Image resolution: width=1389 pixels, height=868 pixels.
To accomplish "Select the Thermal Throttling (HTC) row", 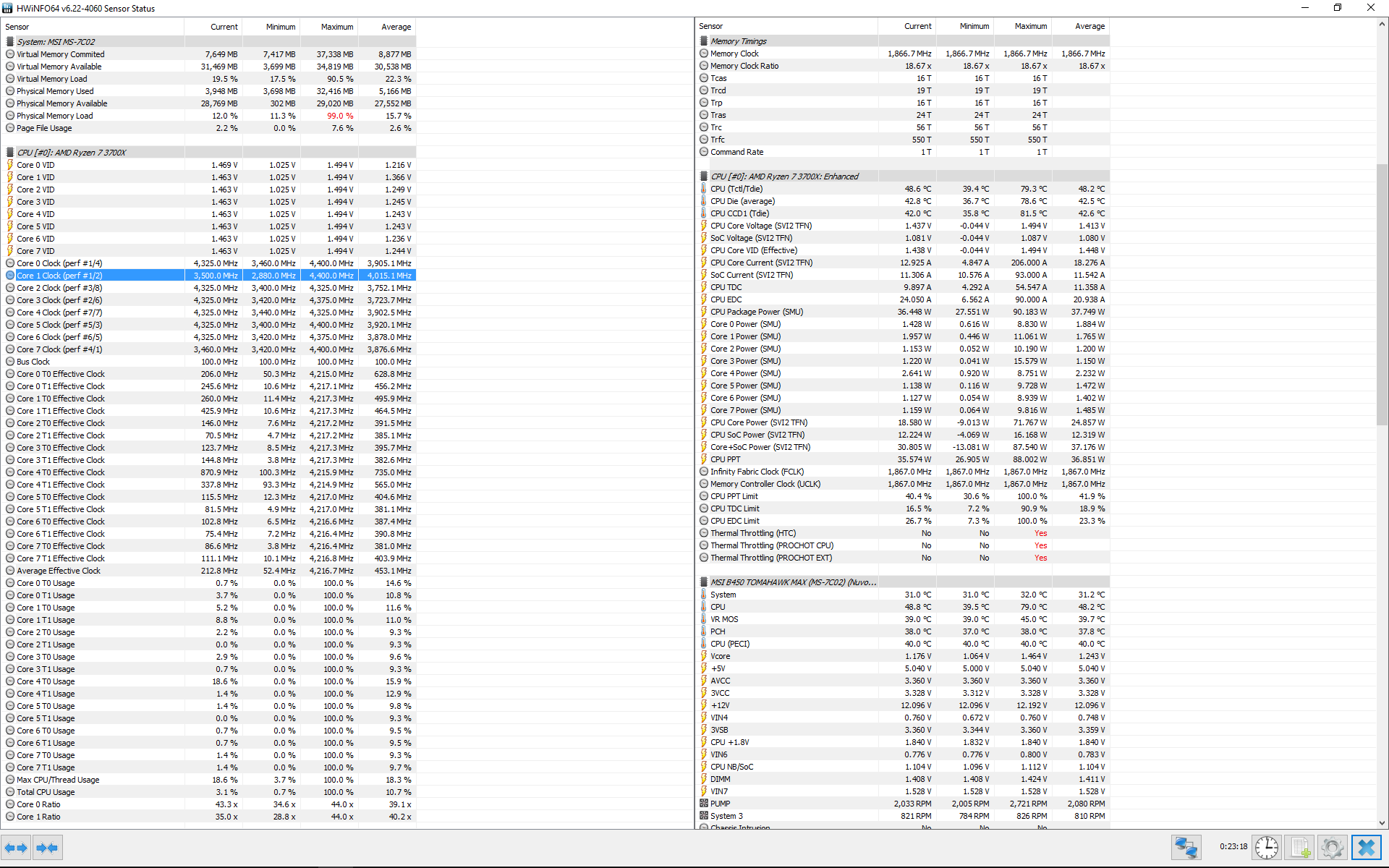I will [752, 533].
